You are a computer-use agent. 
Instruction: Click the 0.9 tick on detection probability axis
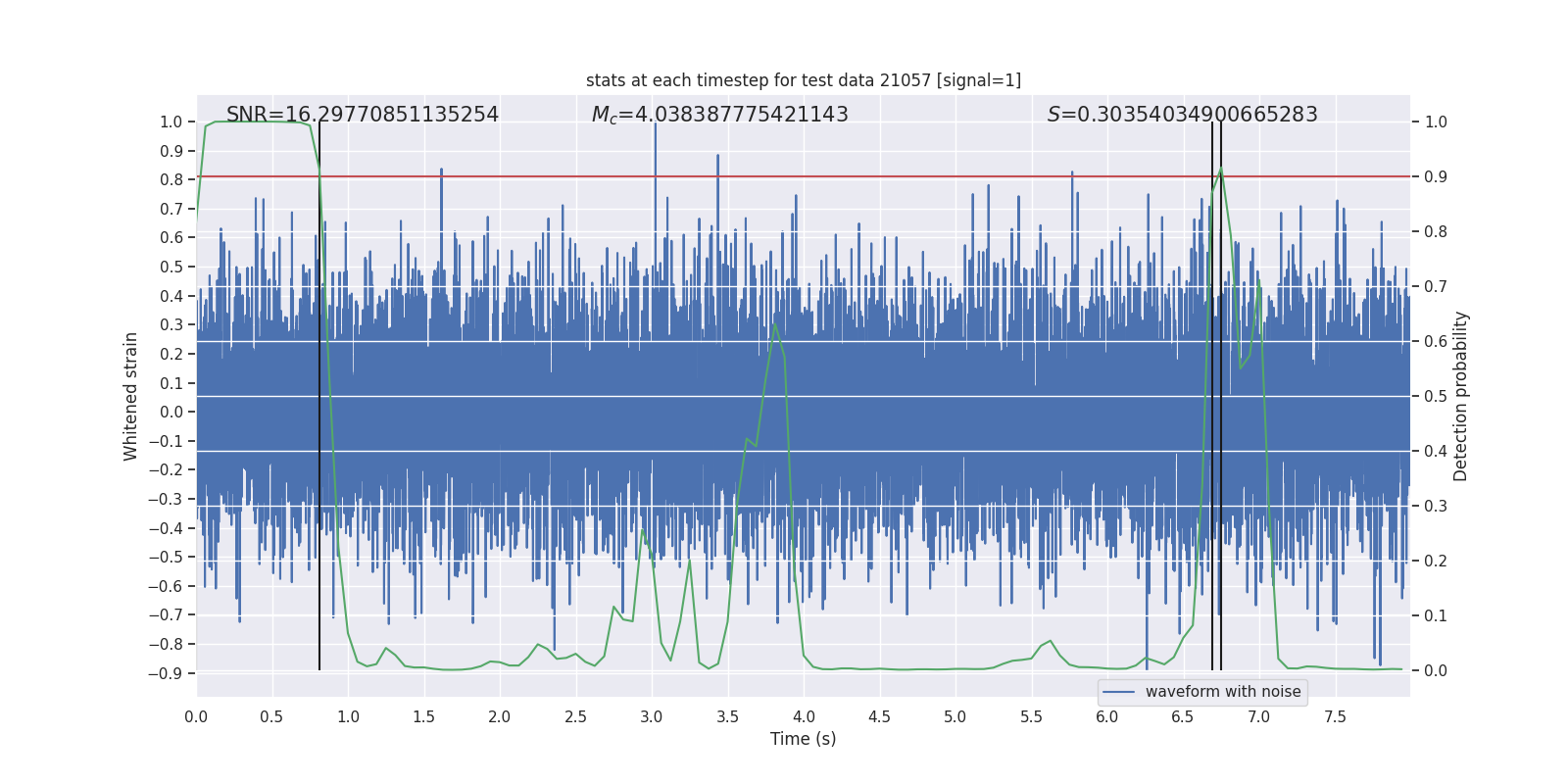(1436, 177)
